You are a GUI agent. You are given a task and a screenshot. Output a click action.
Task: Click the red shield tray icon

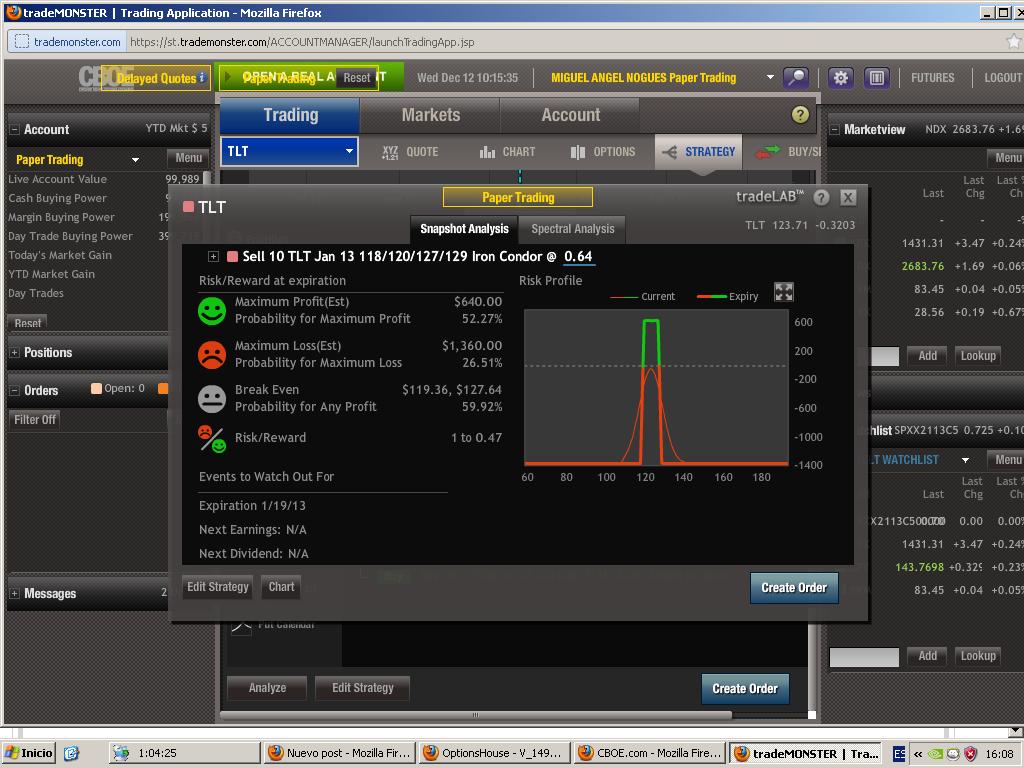(970, 754)
